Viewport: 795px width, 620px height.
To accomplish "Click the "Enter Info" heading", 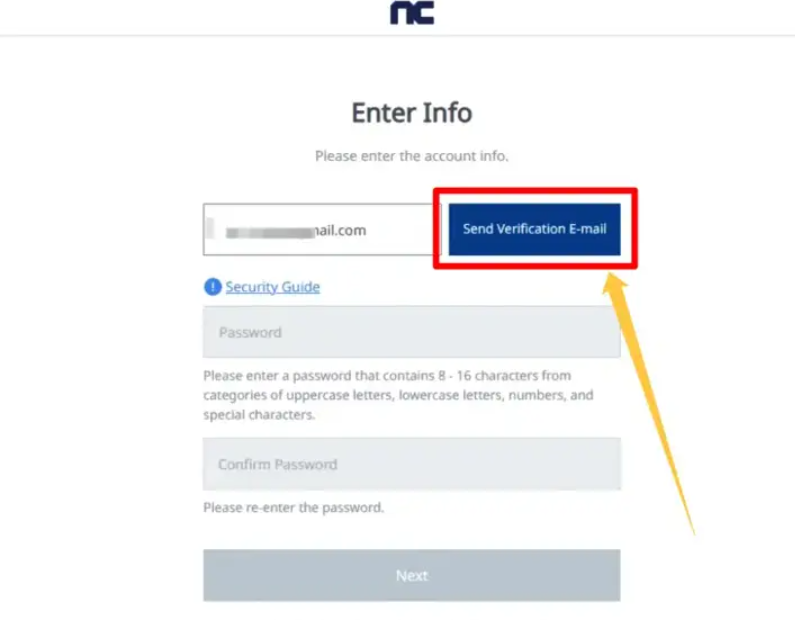I will pyautogui.click(x=411, y=113).
